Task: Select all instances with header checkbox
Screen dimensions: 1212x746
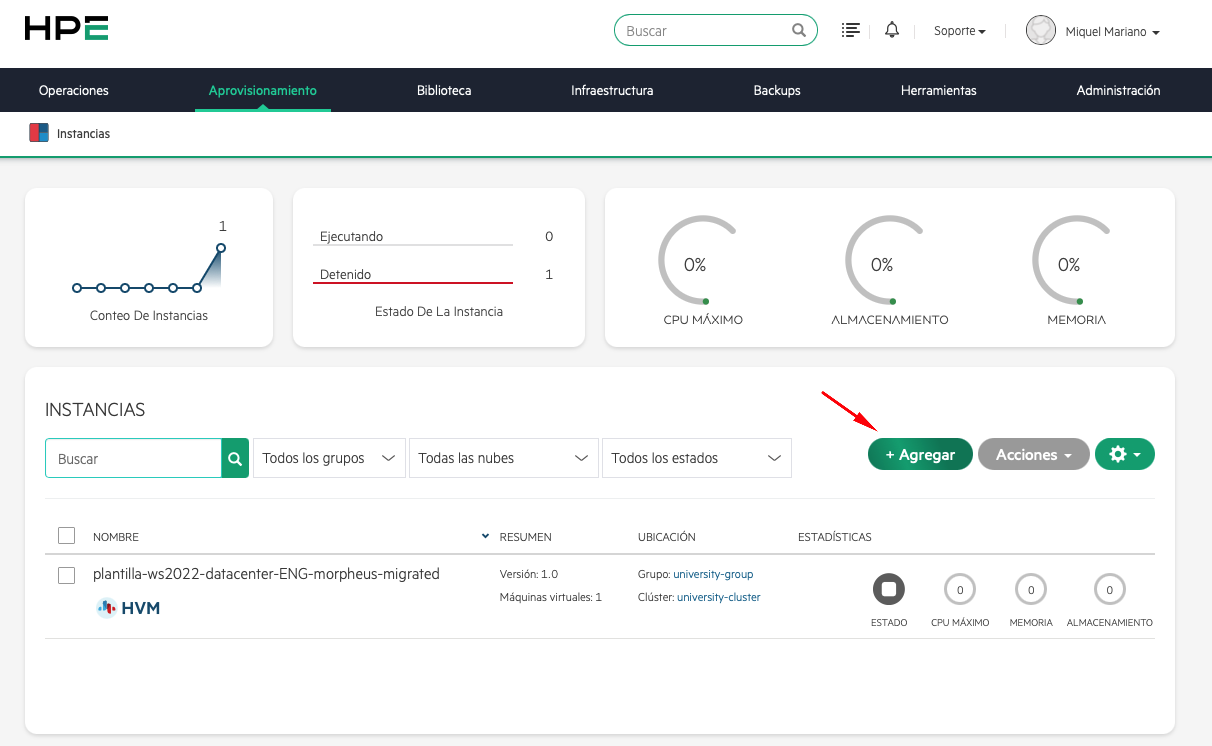Action: tap(67, 536)
